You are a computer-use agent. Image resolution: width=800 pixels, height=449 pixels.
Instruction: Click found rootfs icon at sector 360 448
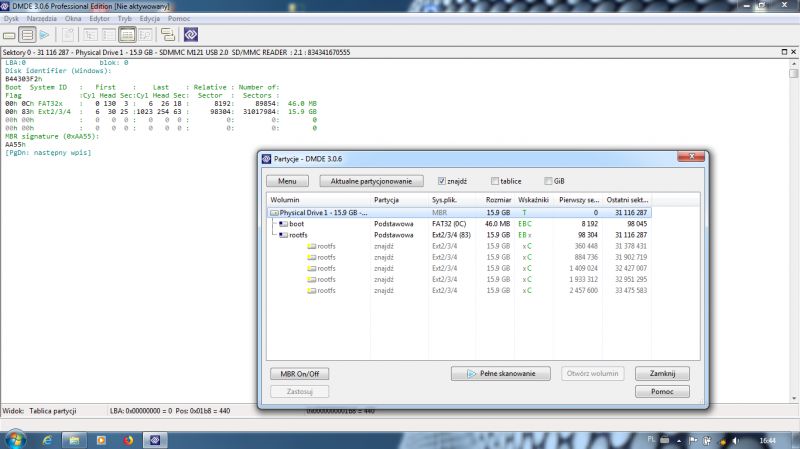pyautogui.click(x=311, y=246)
